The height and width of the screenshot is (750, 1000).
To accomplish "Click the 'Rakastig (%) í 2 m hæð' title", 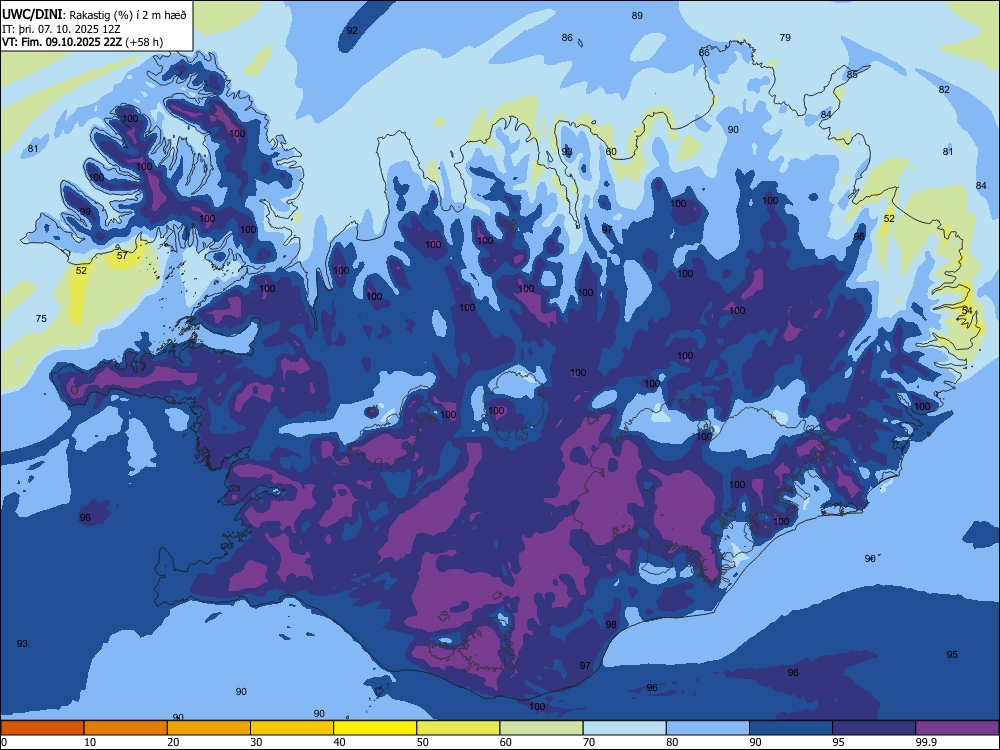I will point(128,15).
